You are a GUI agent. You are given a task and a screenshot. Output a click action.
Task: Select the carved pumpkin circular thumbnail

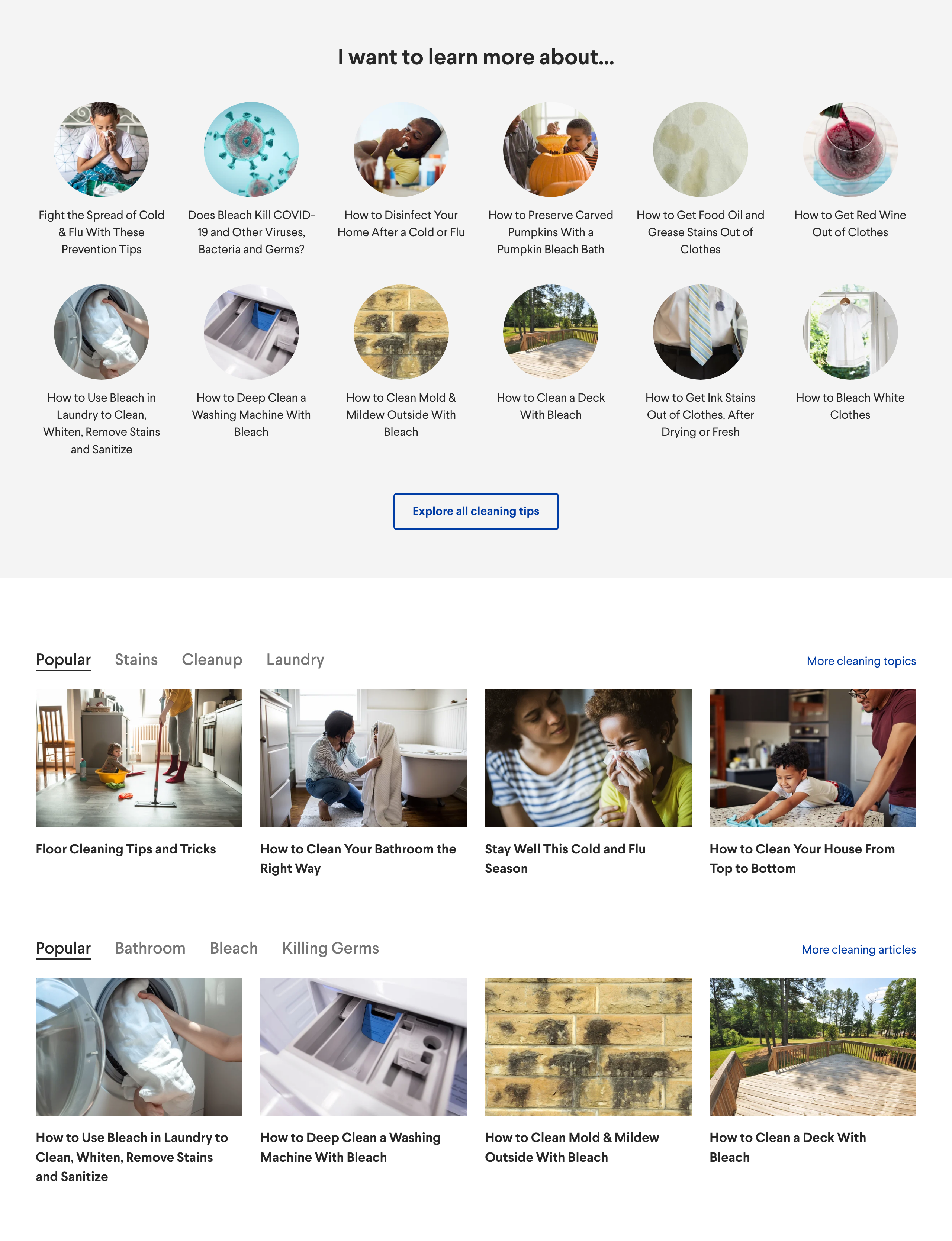tap(550, 150)
